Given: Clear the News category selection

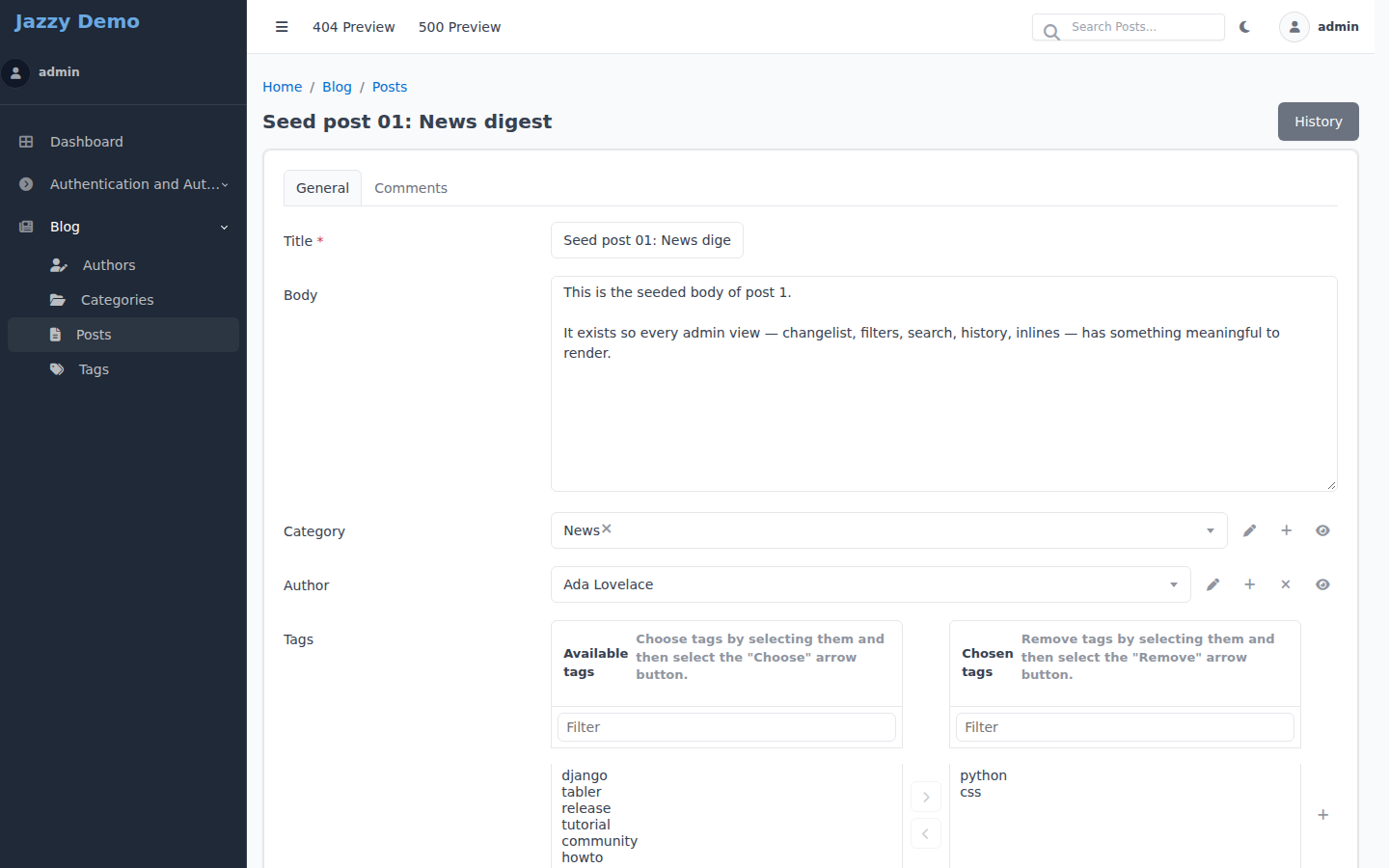Looking at the screenshot, I should click(607, 529).
